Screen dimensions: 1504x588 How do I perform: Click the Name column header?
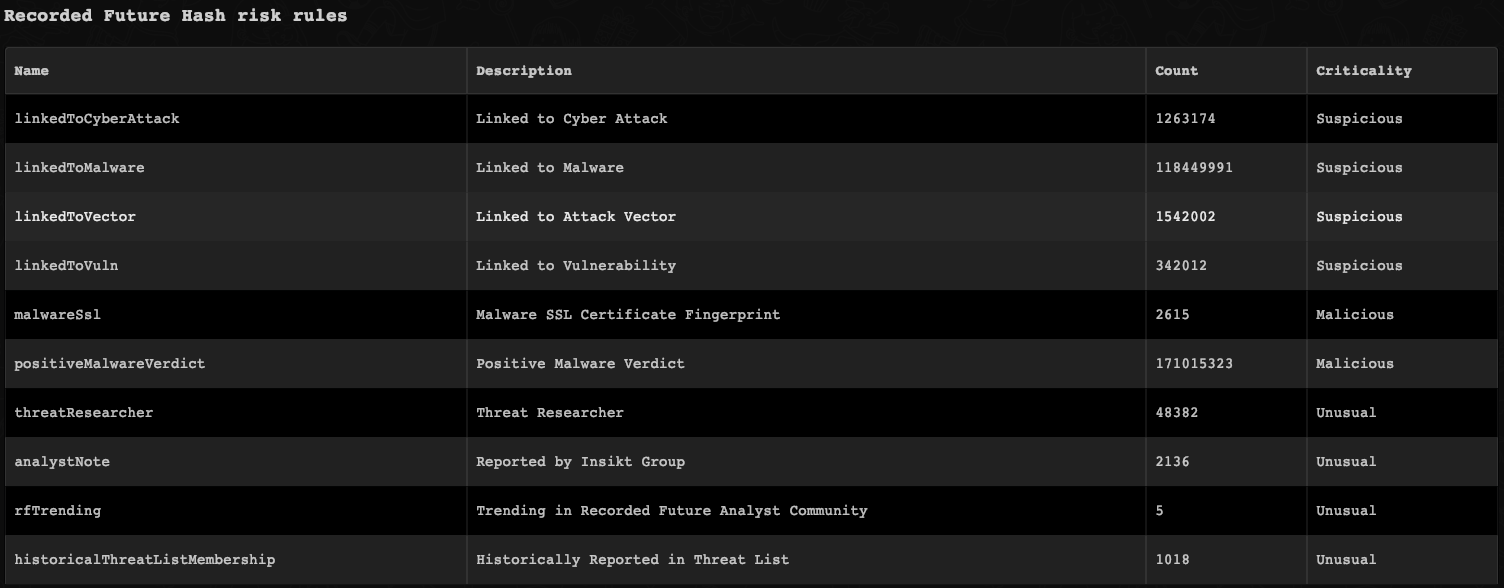pos(32,71)
